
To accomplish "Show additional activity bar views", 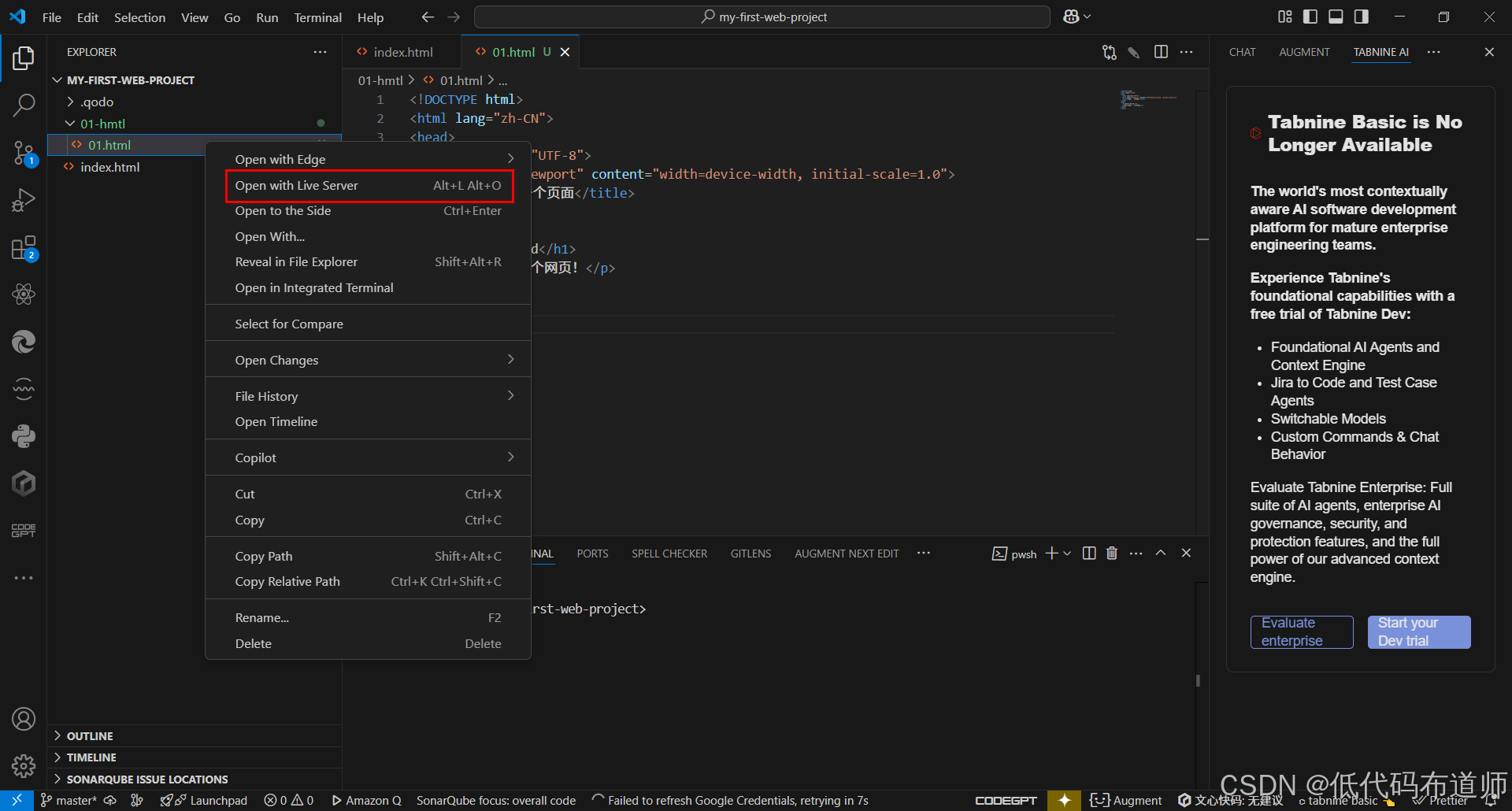I will [24, 578].
